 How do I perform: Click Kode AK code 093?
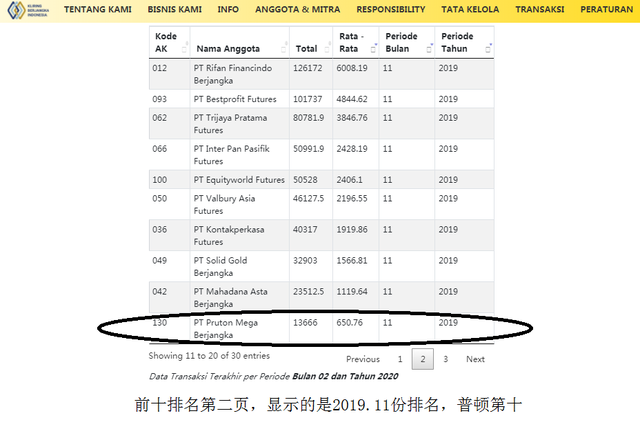[x=160, y=99]
